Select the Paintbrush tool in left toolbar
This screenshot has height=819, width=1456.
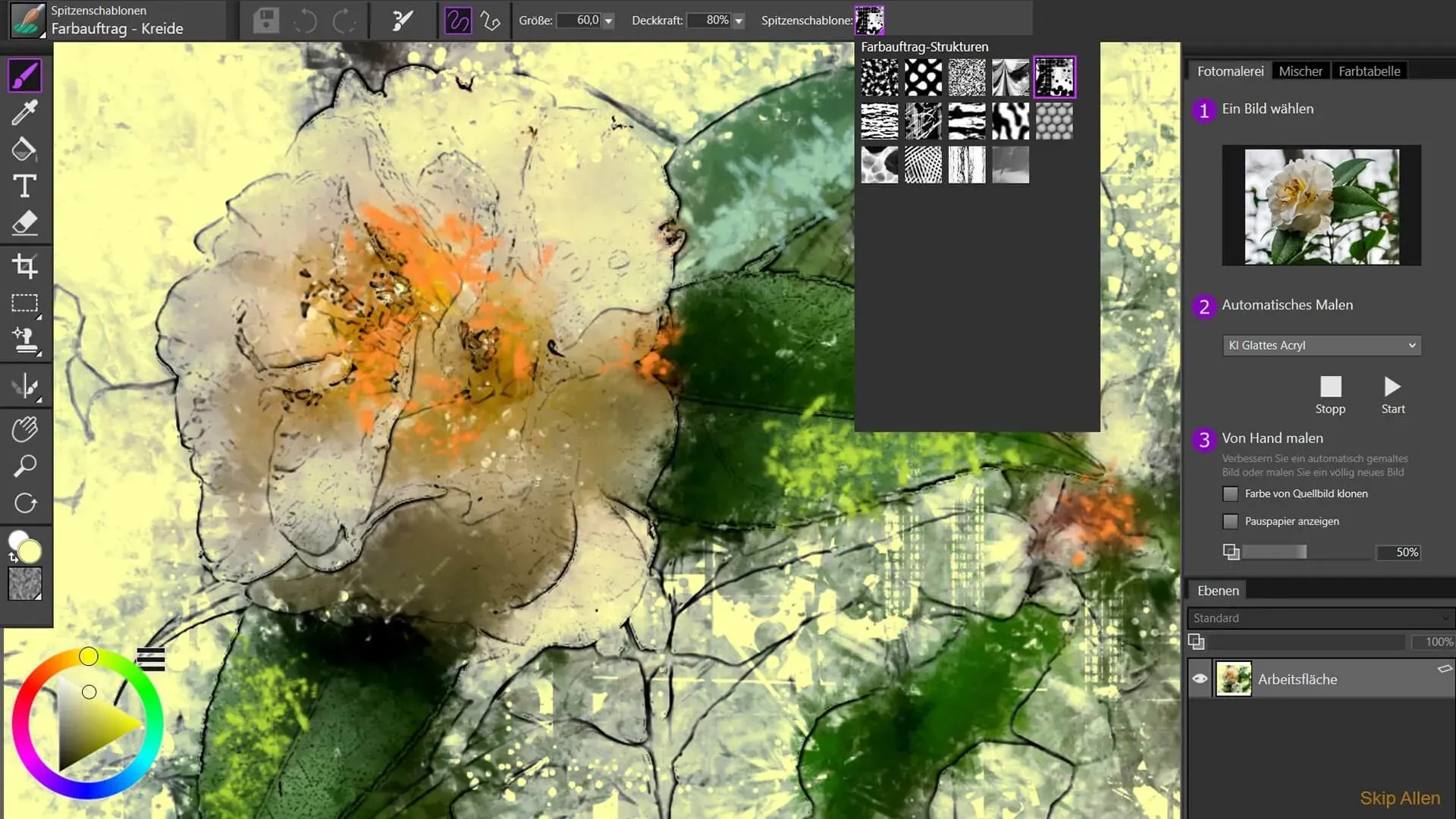pos(25,76)
